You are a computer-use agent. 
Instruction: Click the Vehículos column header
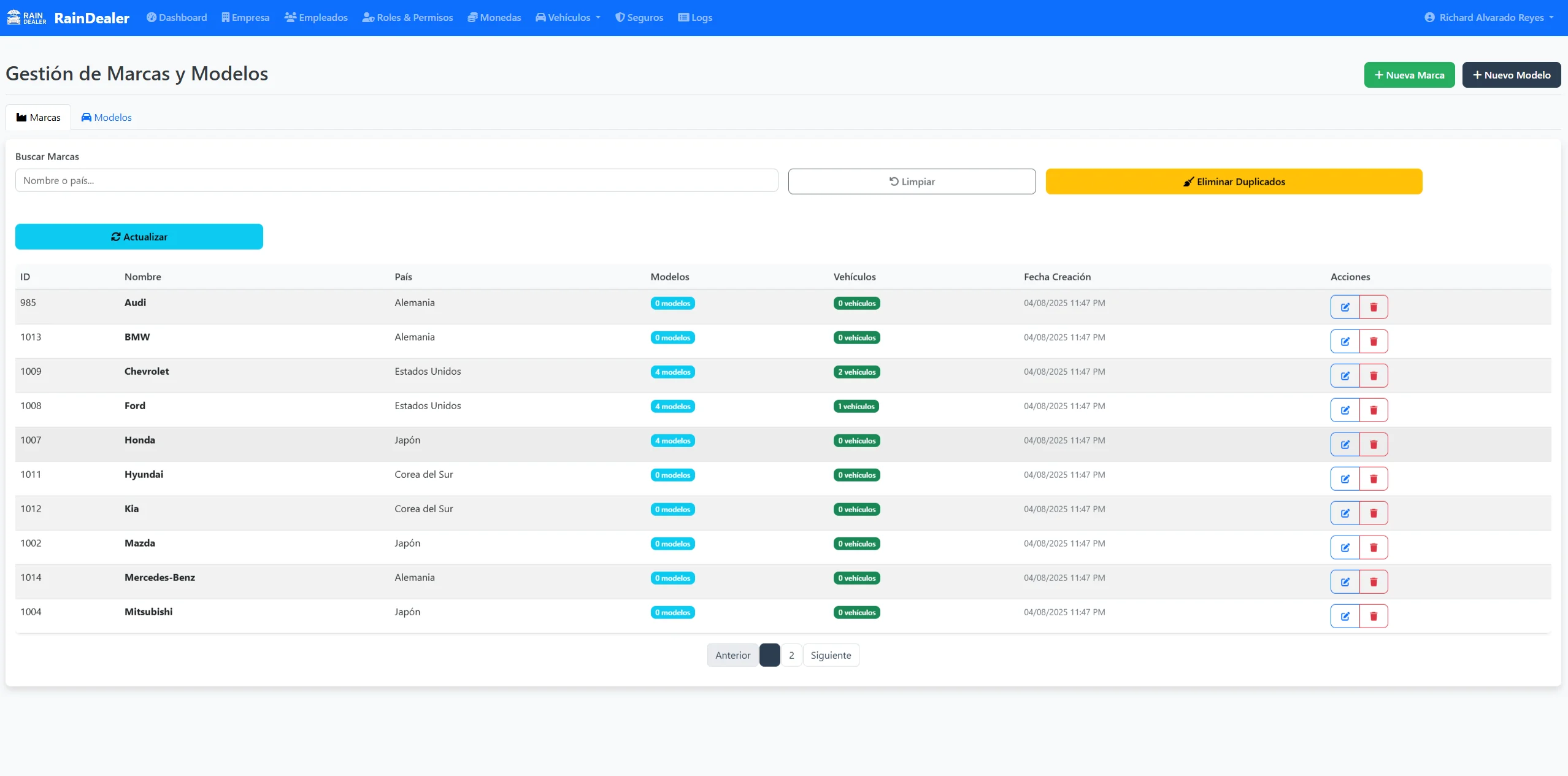pos(855,277)
